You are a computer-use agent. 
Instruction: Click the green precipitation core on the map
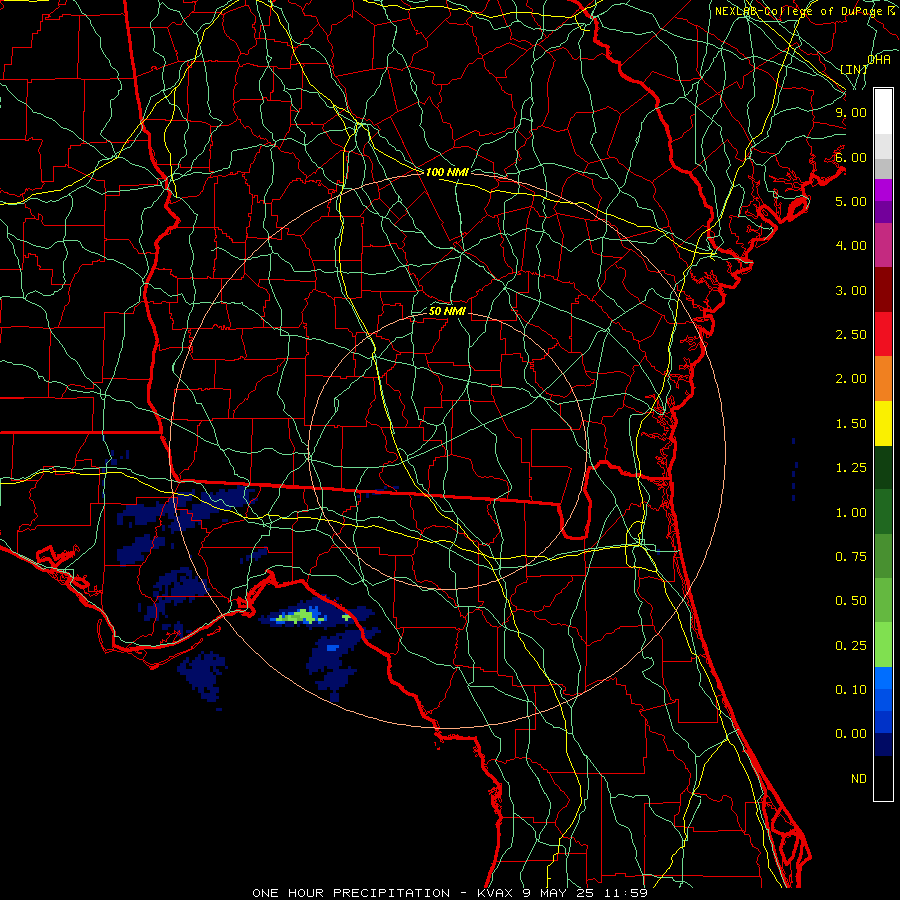tap(300, 617)
